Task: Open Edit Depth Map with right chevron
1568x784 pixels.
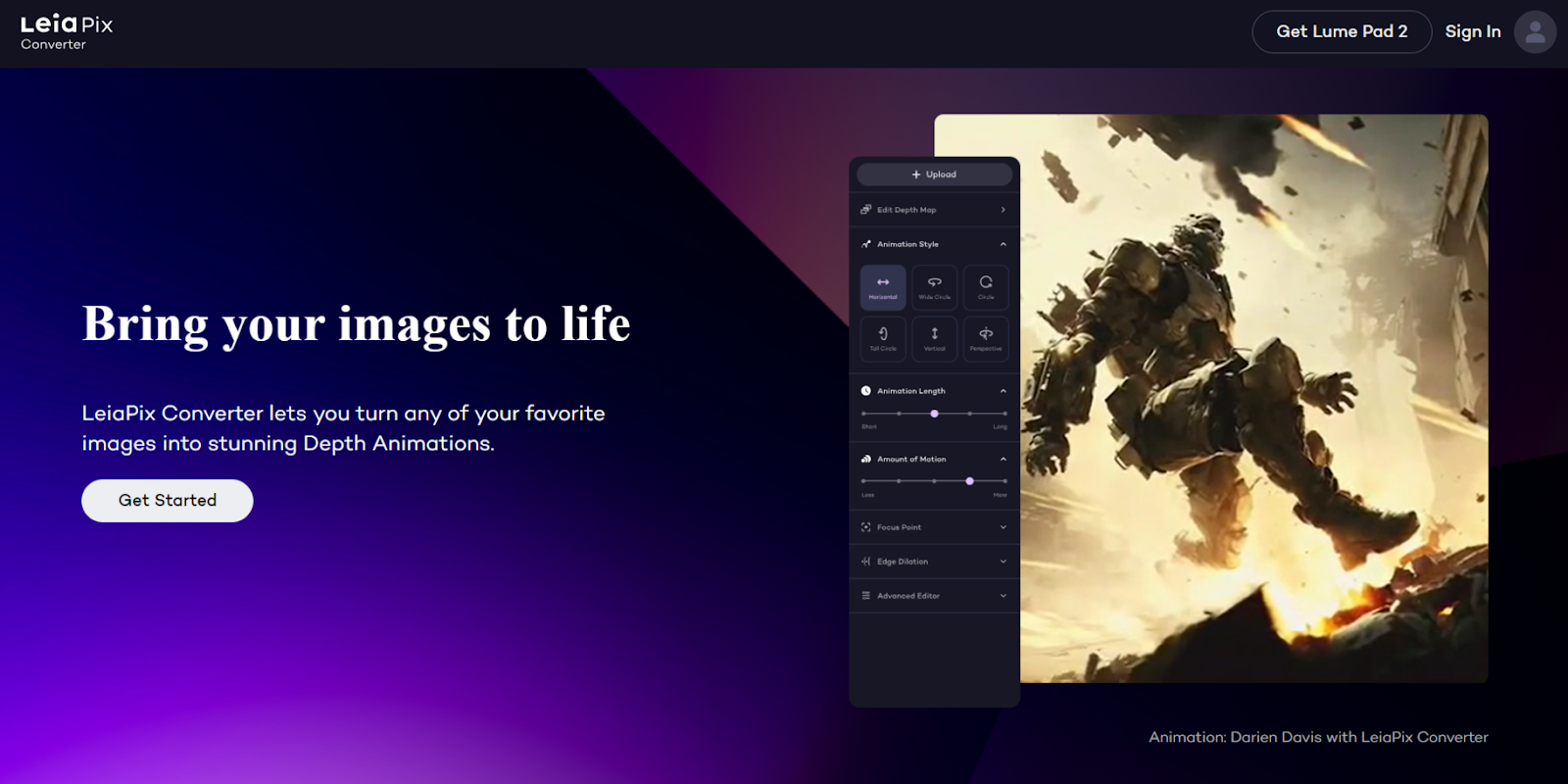Action: [x=1003, y=210]
